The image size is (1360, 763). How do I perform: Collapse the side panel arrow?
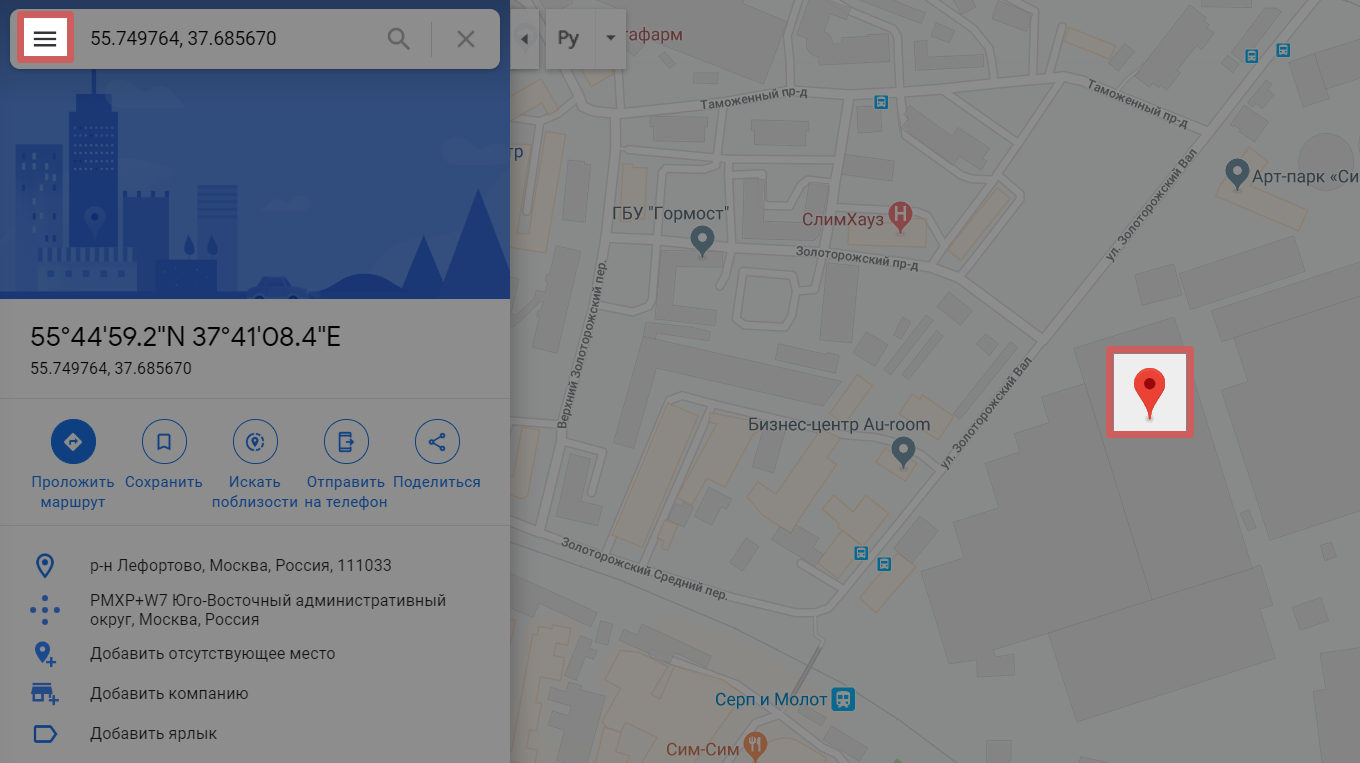pos(525,39)
